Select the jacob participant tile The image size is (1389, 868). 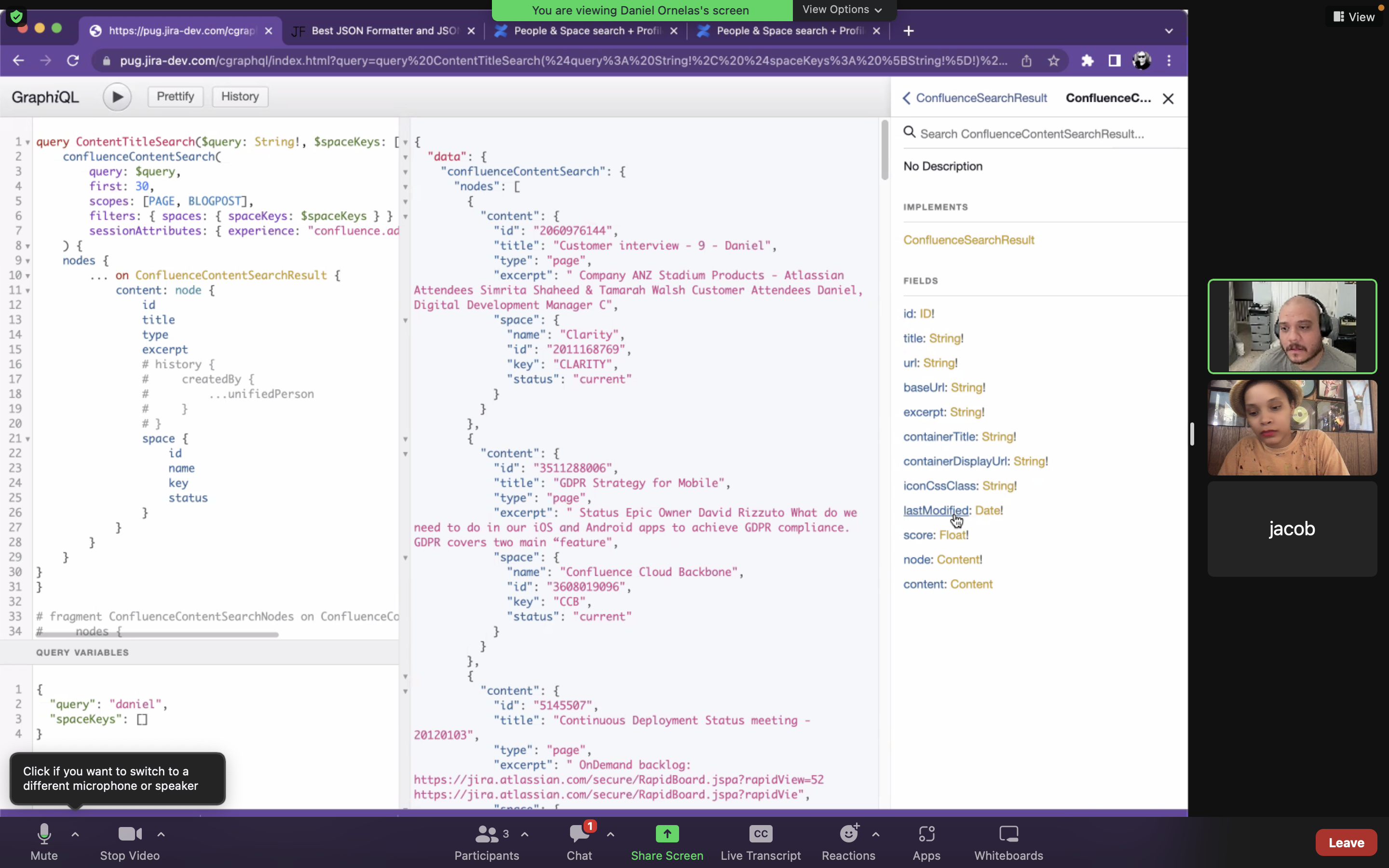1292,529
